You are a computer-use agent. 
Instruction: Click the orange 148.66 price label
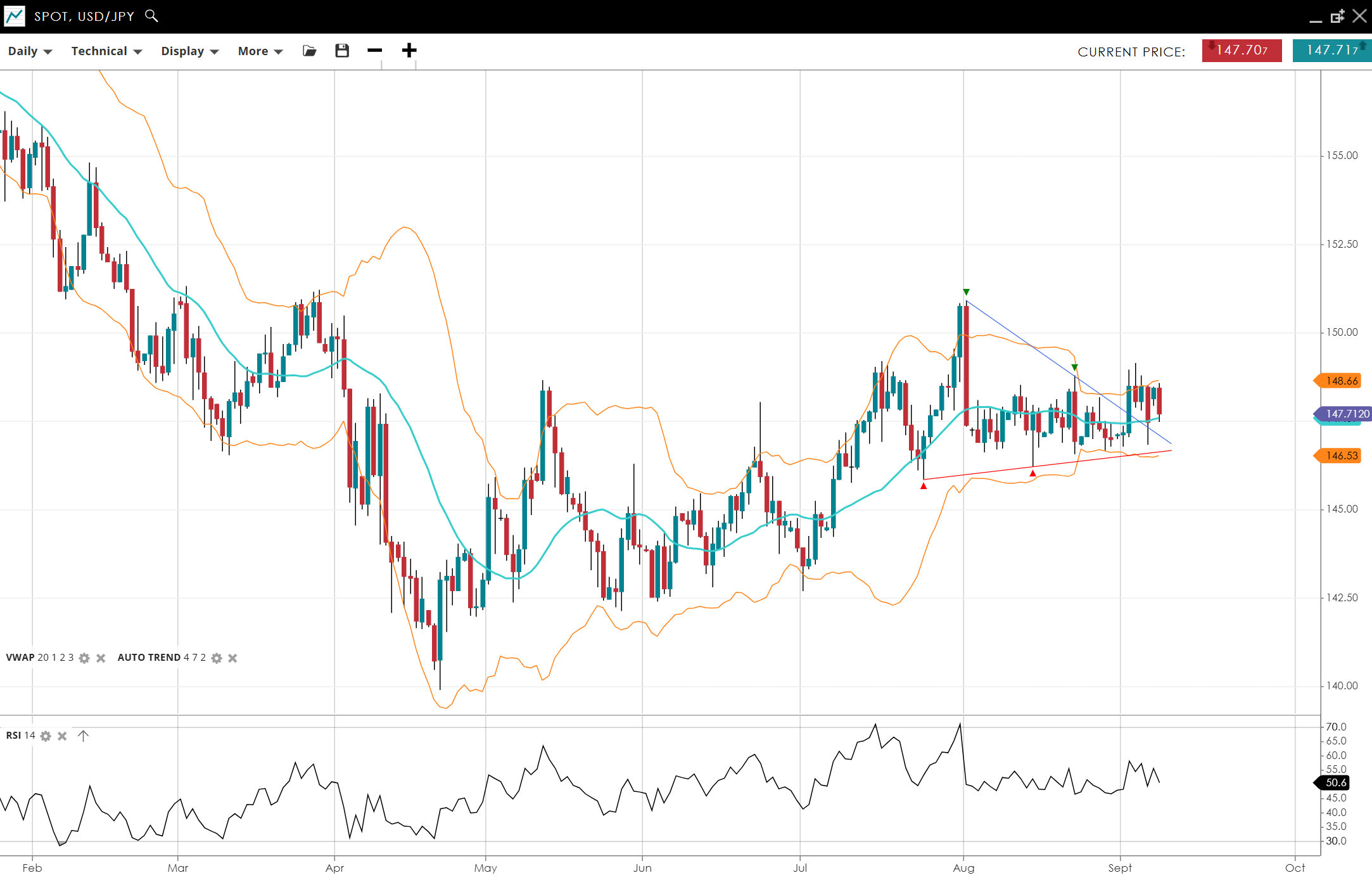(1341, 381)
